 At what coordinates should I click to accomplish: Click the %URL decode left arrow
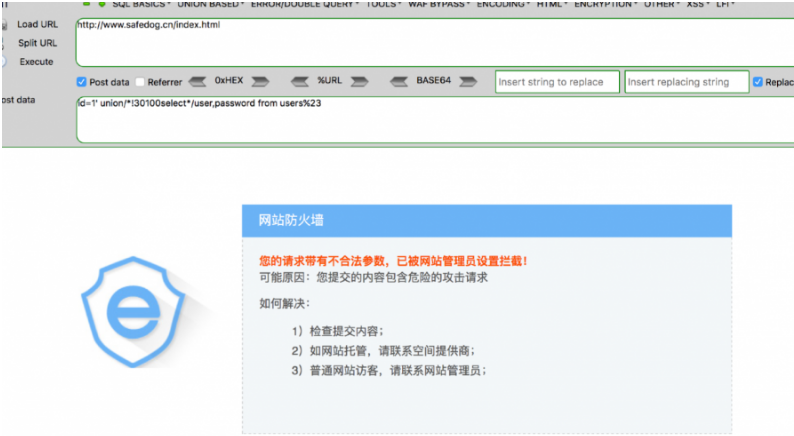click(x=300, y=81)
